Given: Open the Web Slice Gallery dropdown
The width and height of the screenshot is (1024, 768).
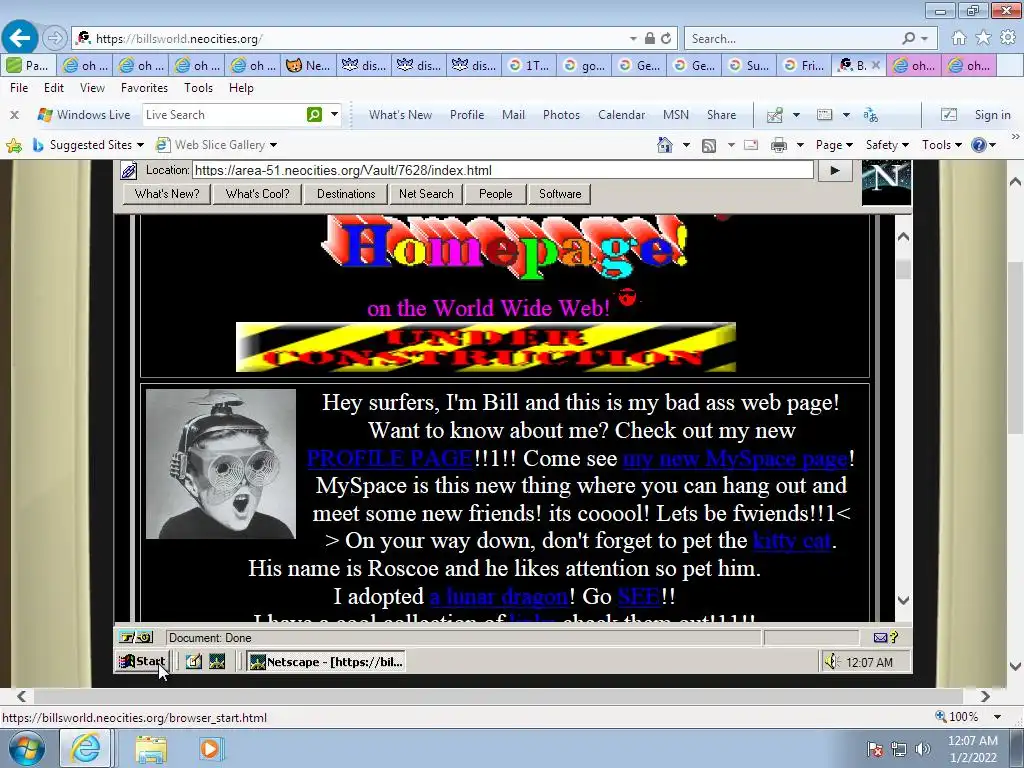Looking at the screenshot, I should point(273,145).
